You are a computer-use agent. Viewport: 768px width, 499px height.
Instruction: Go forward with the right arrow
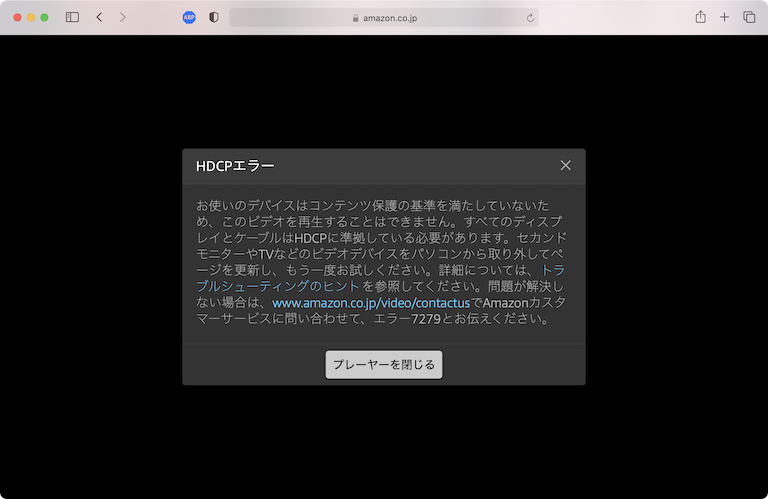[122, 17]
